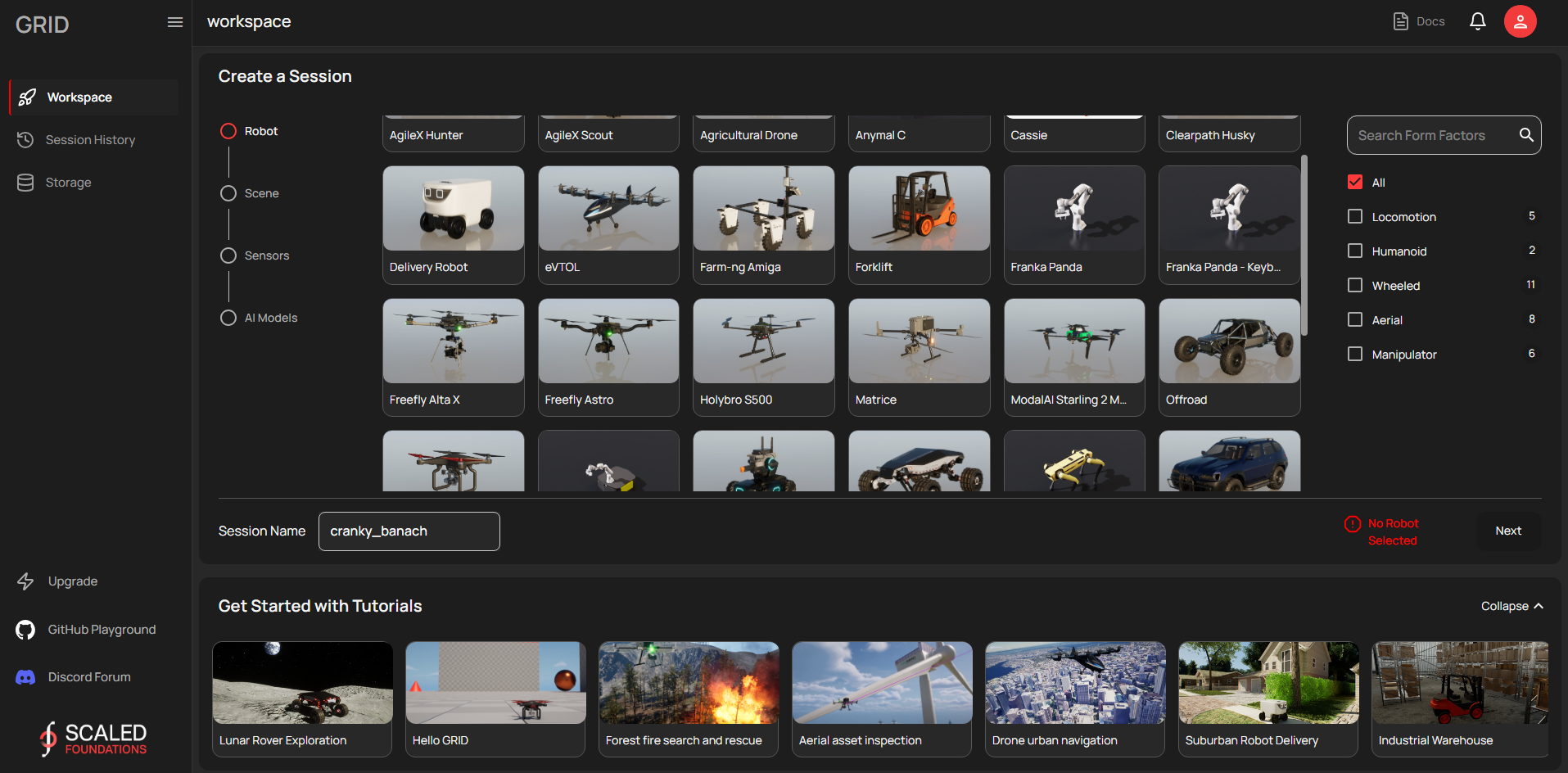Viewport: 1568px width, 773px height.
Task: Open the Aerial asset inspection tutorial
Action: coord(883,699)
